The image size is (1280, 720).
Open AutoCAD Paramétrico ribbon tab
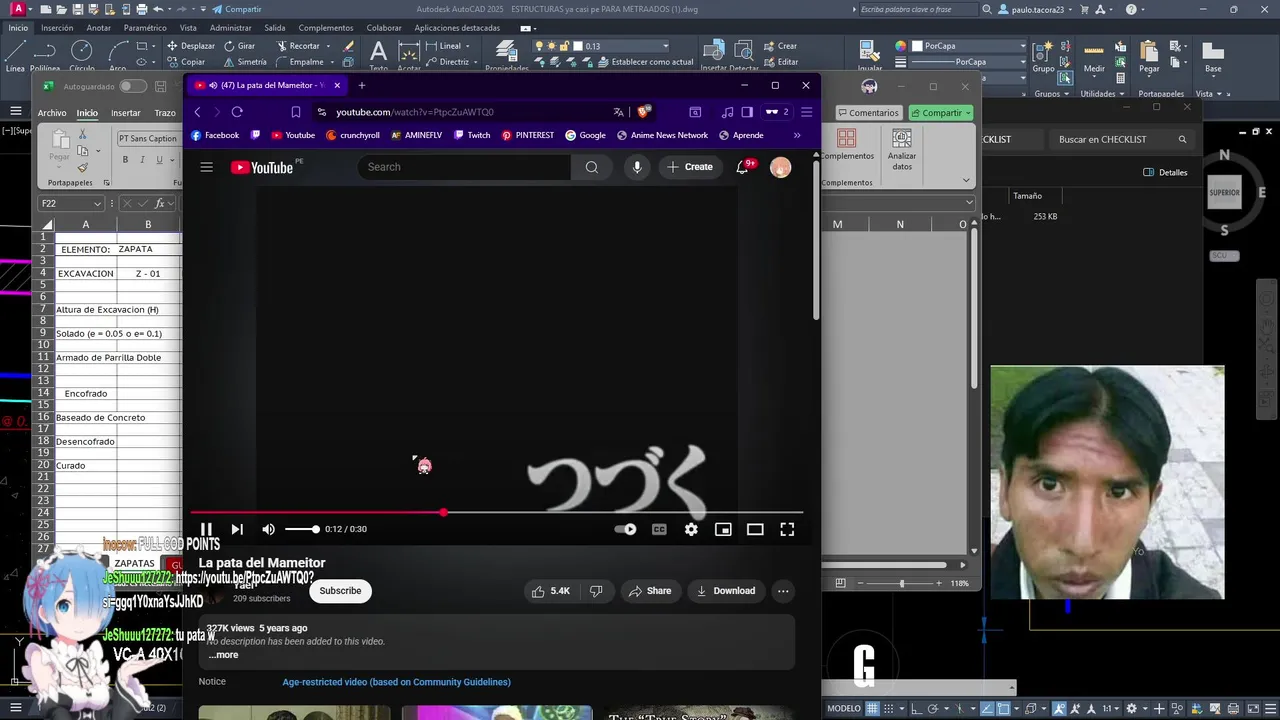[145, 28]
